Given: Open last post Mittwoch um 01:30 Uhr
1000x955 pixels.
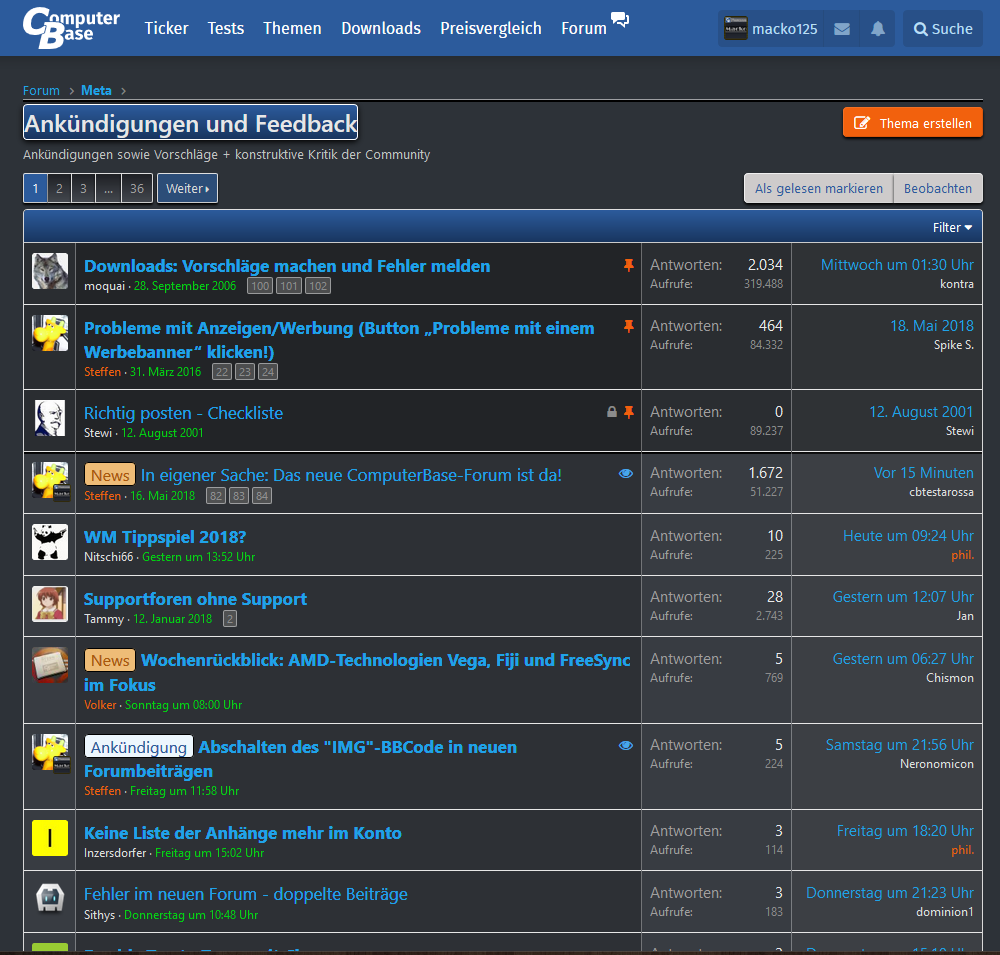Looking at the screenshot, I should coord(897,265).
